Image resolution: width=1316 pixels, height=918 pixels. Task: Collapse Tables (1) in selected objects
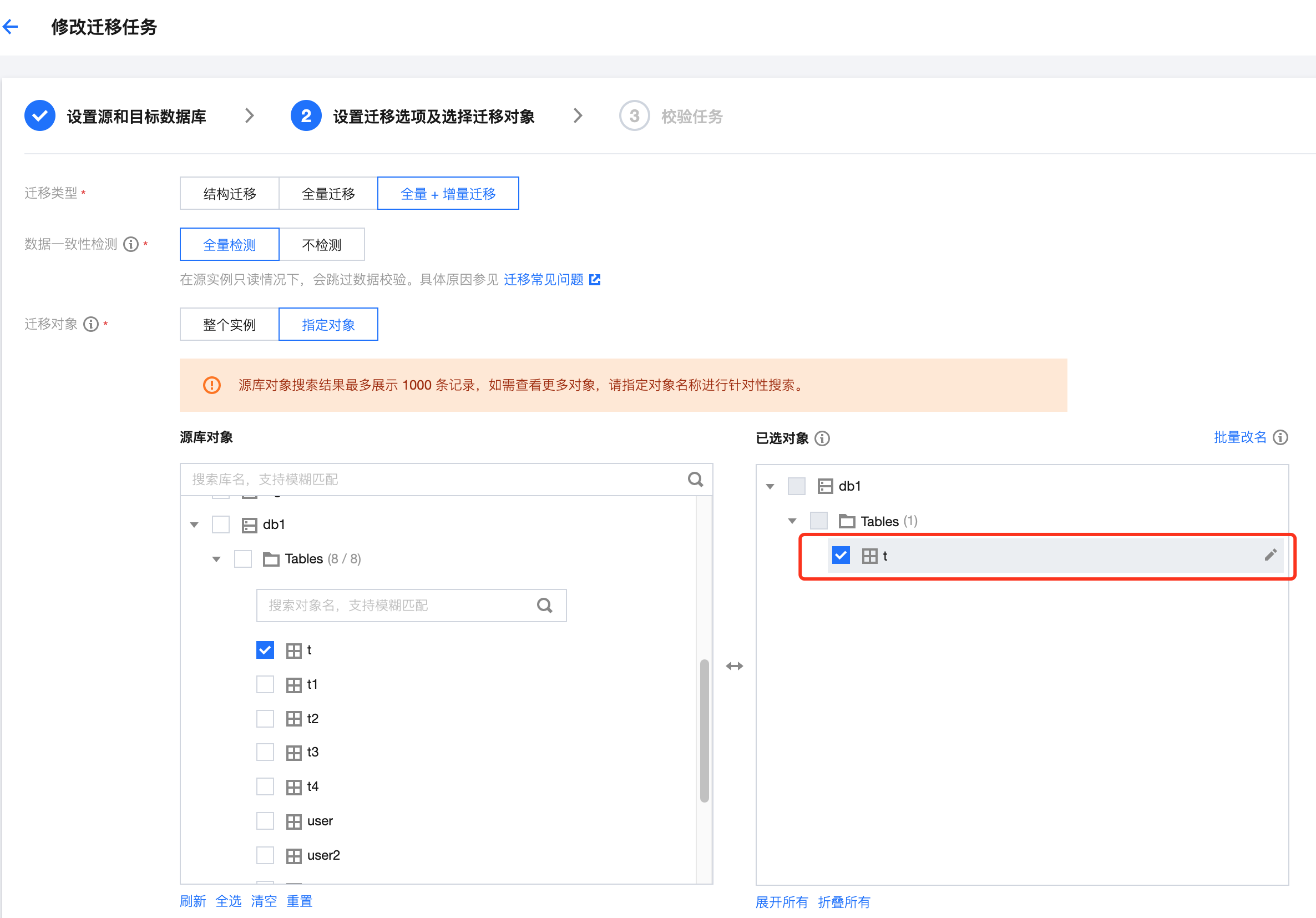(792, 521)
